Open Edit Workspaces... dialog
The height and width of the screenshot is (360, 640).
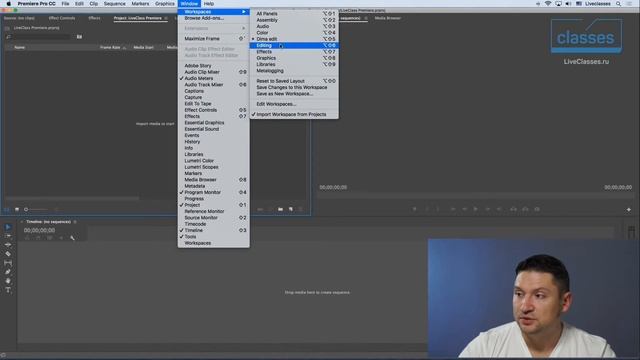point(294,104)
